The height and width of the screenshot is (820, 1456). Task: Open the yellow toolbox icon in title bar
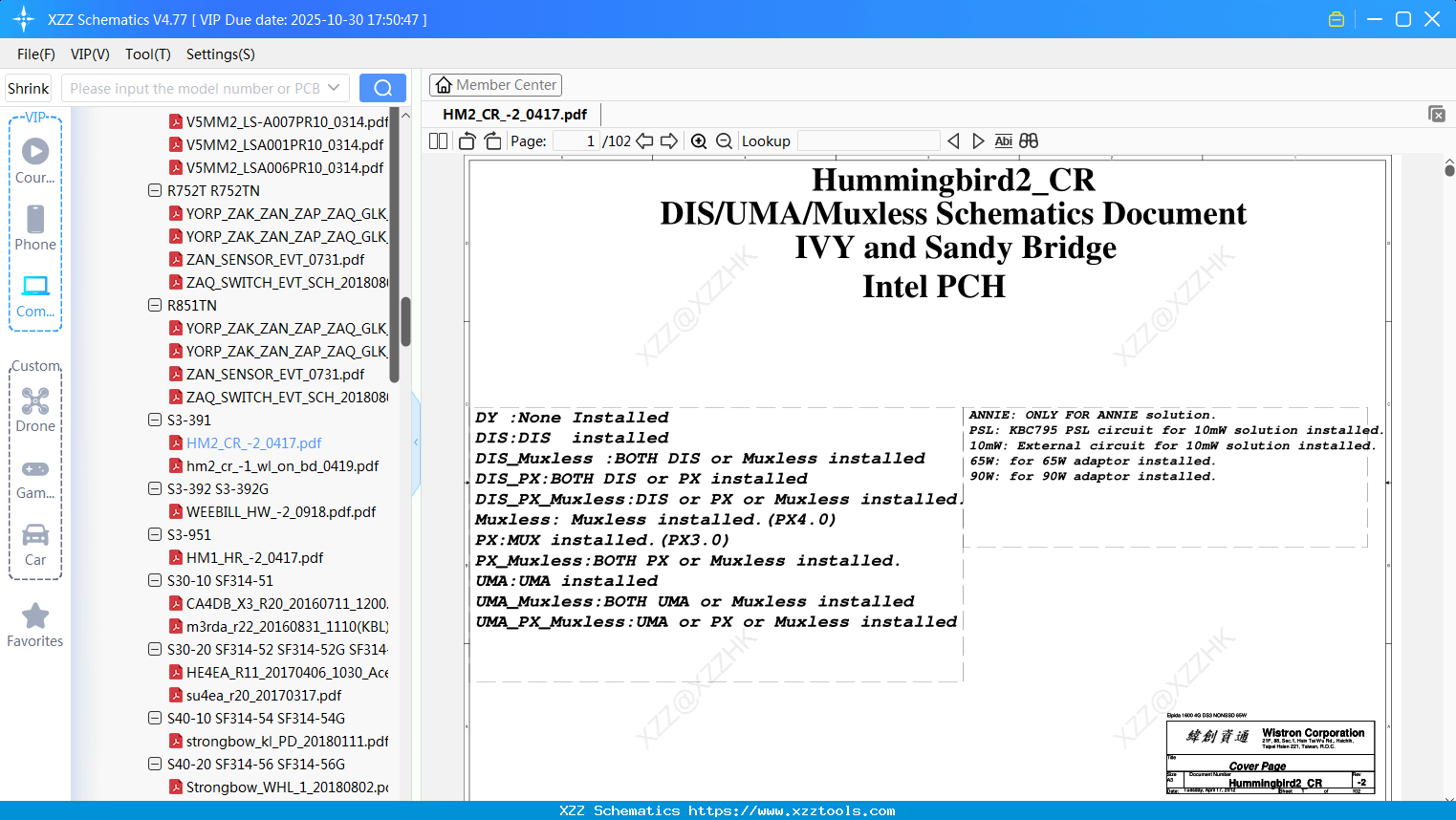click(1336, 19)
